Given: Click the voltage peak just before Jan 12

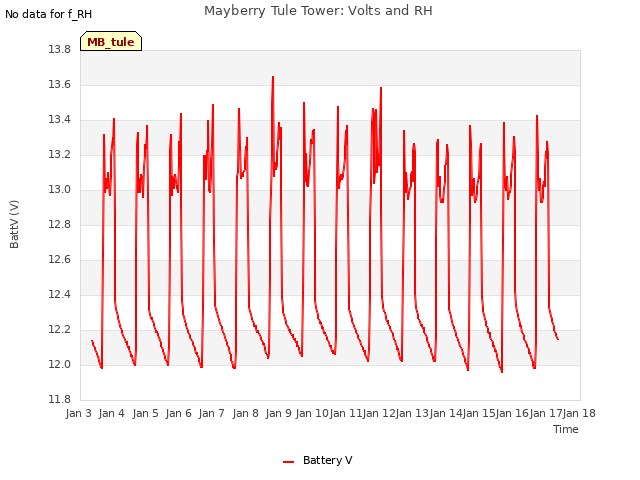Looking at the screenshot, I should (x=381, y=88).
